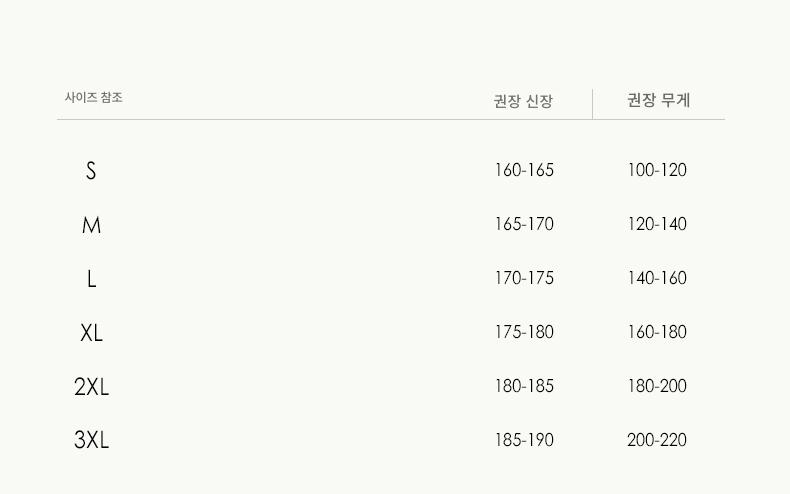Click the 175-180 height value
Image resolution: width=790 pixels, height=494 pixels.
pos(524,333)
